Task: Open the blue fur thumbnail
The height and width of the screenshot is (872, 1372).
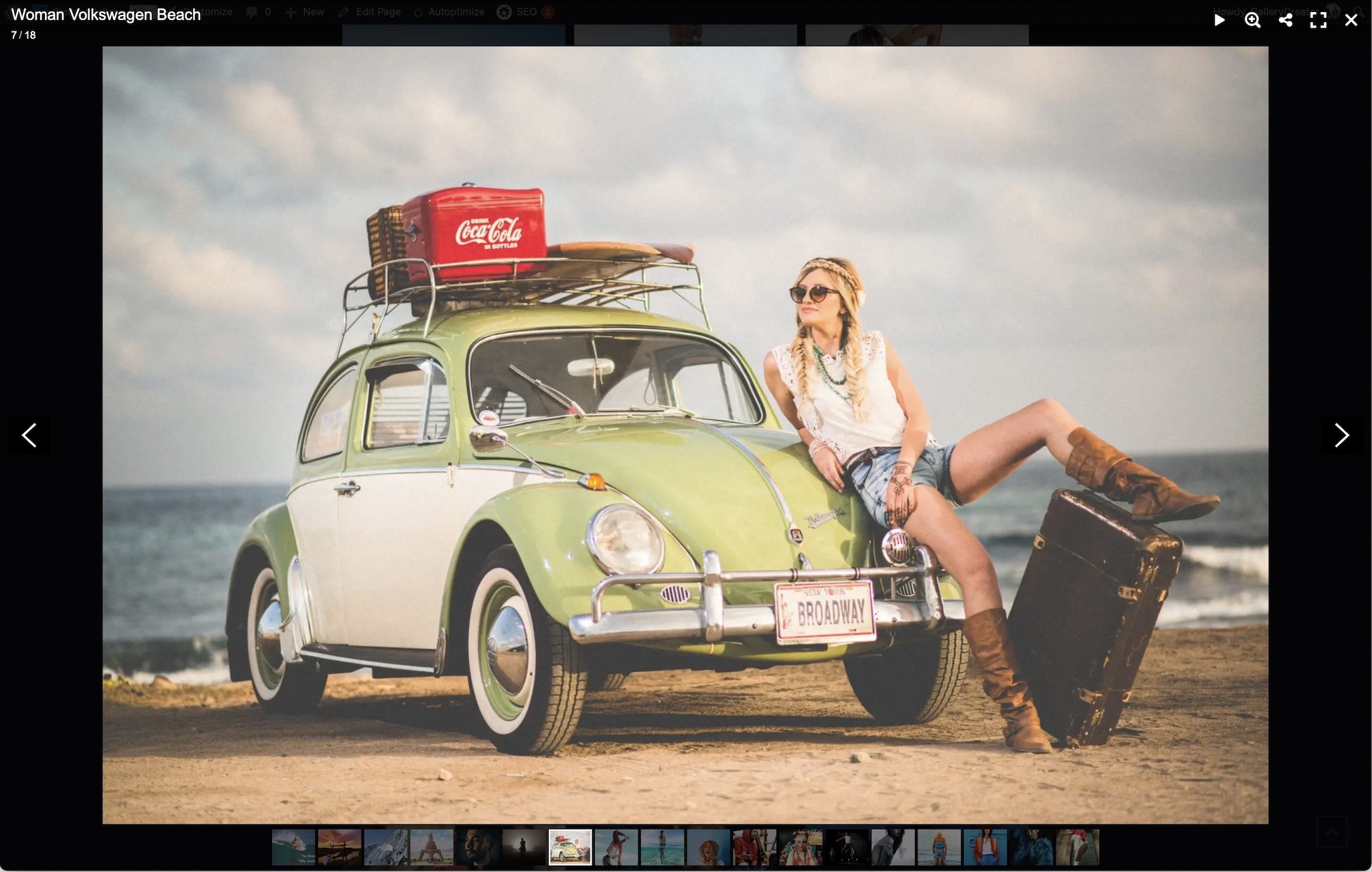Action: 1032,847
